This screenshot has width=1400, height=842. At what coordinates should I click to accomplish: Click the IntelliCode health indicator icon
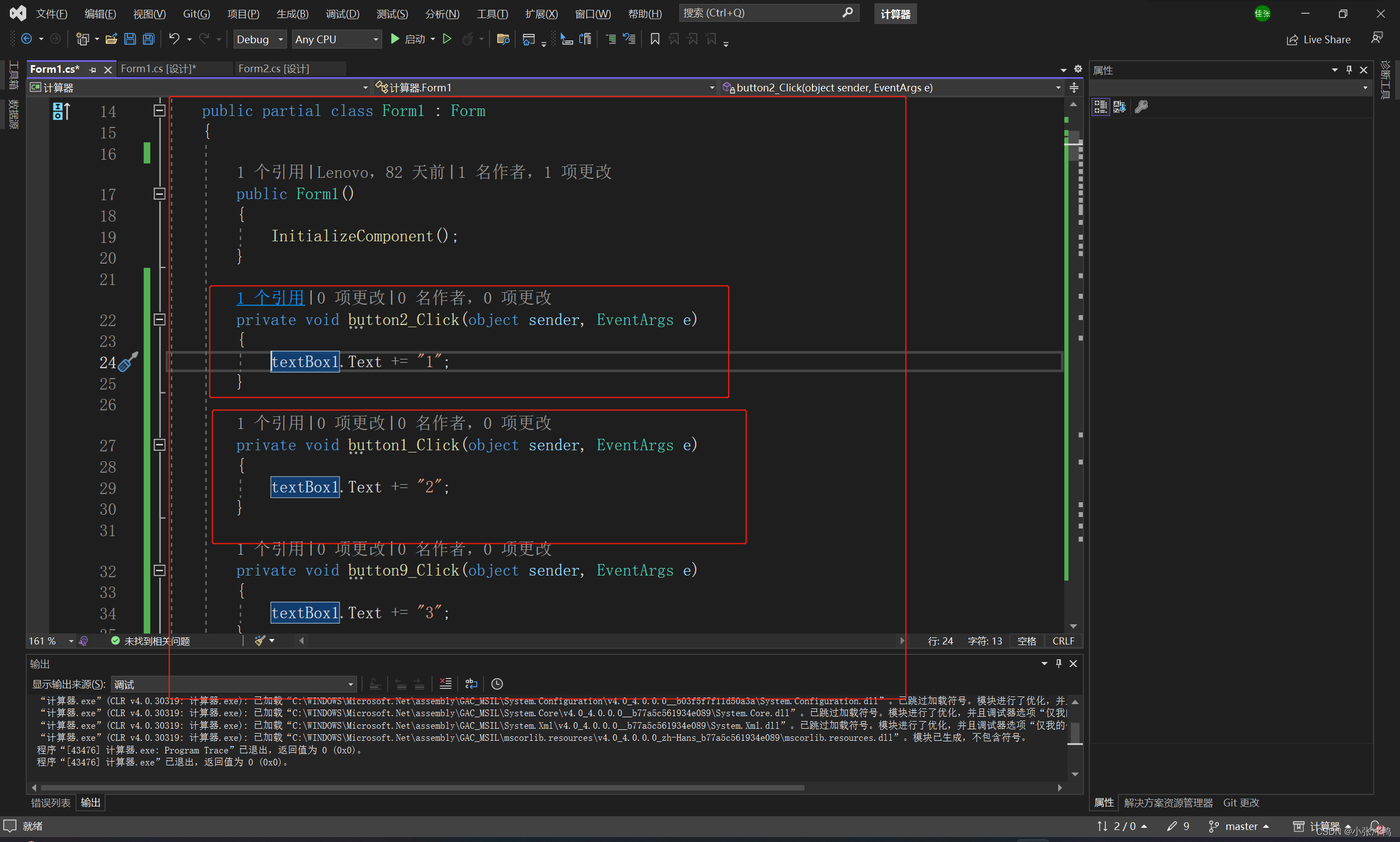[x=83, y=641]
